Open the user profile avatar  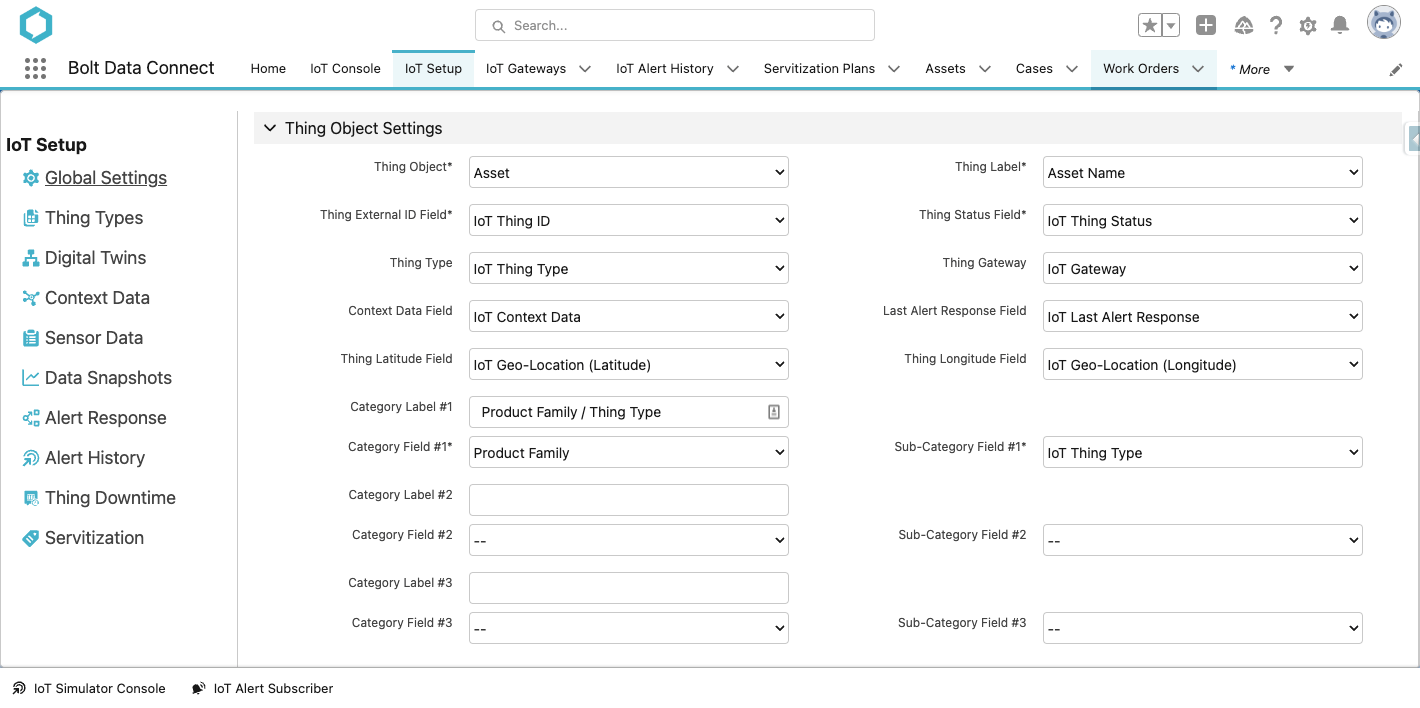1385,24
